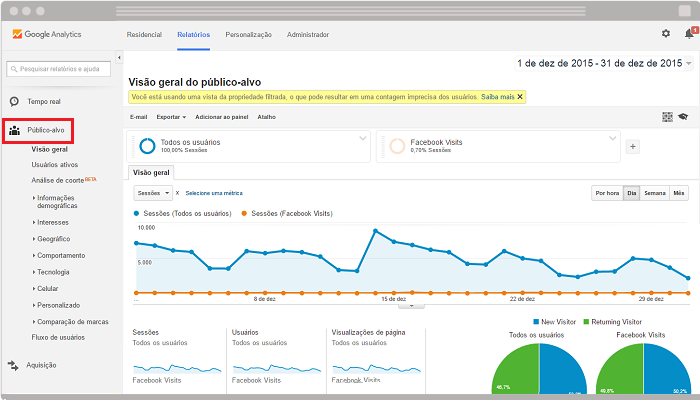
Task: Click the Usuários sparkline chart
Action: (x=277, y=368)
